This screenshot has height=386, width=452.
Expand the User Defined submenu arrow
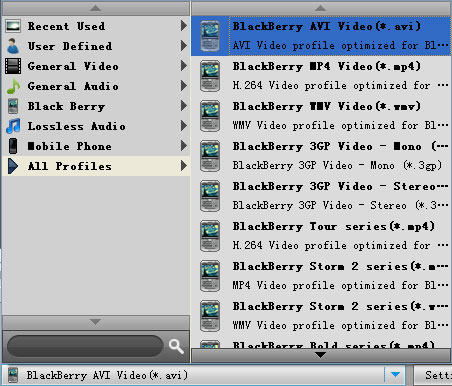click(x=184, y=46)
